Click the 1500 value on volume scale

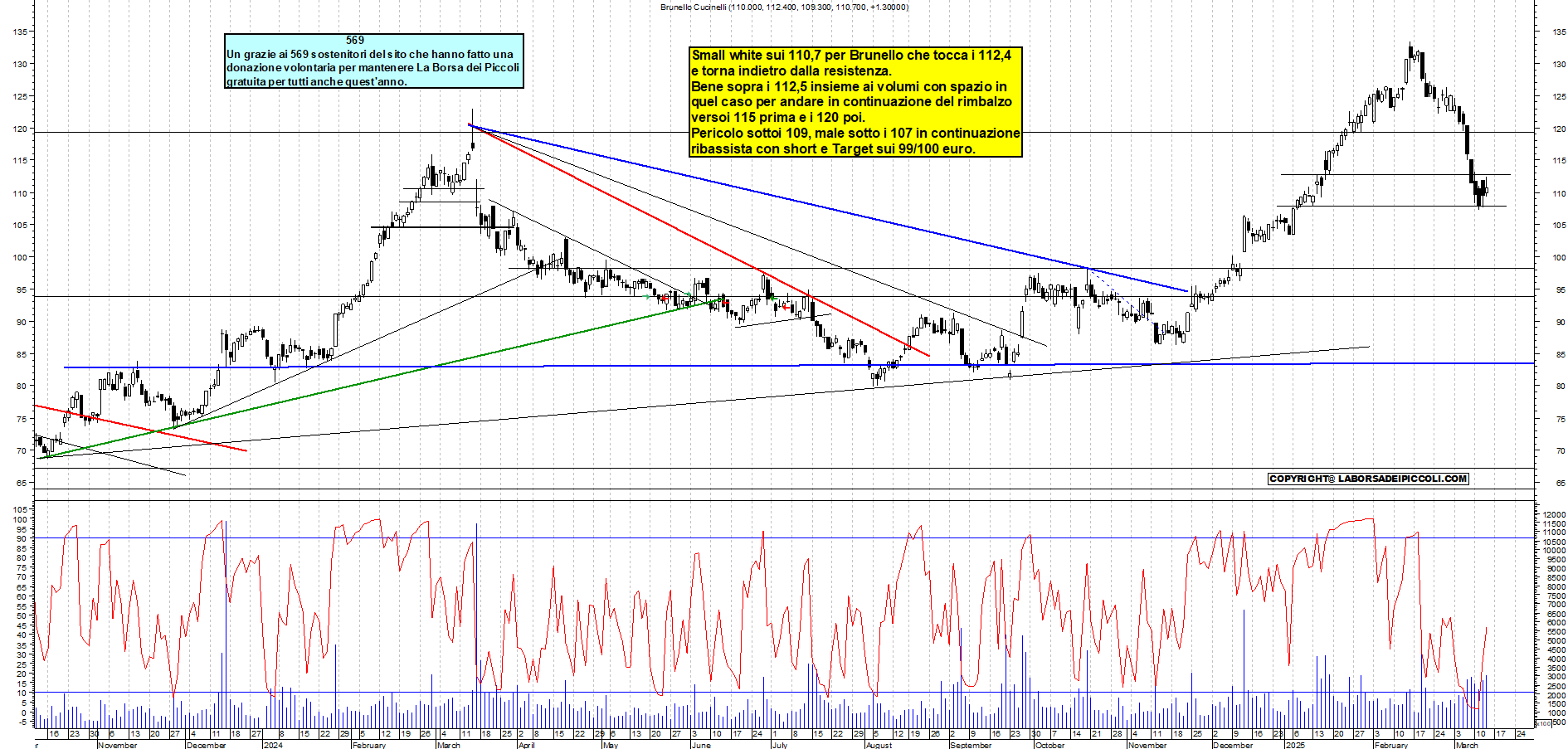coord(1556,704)
